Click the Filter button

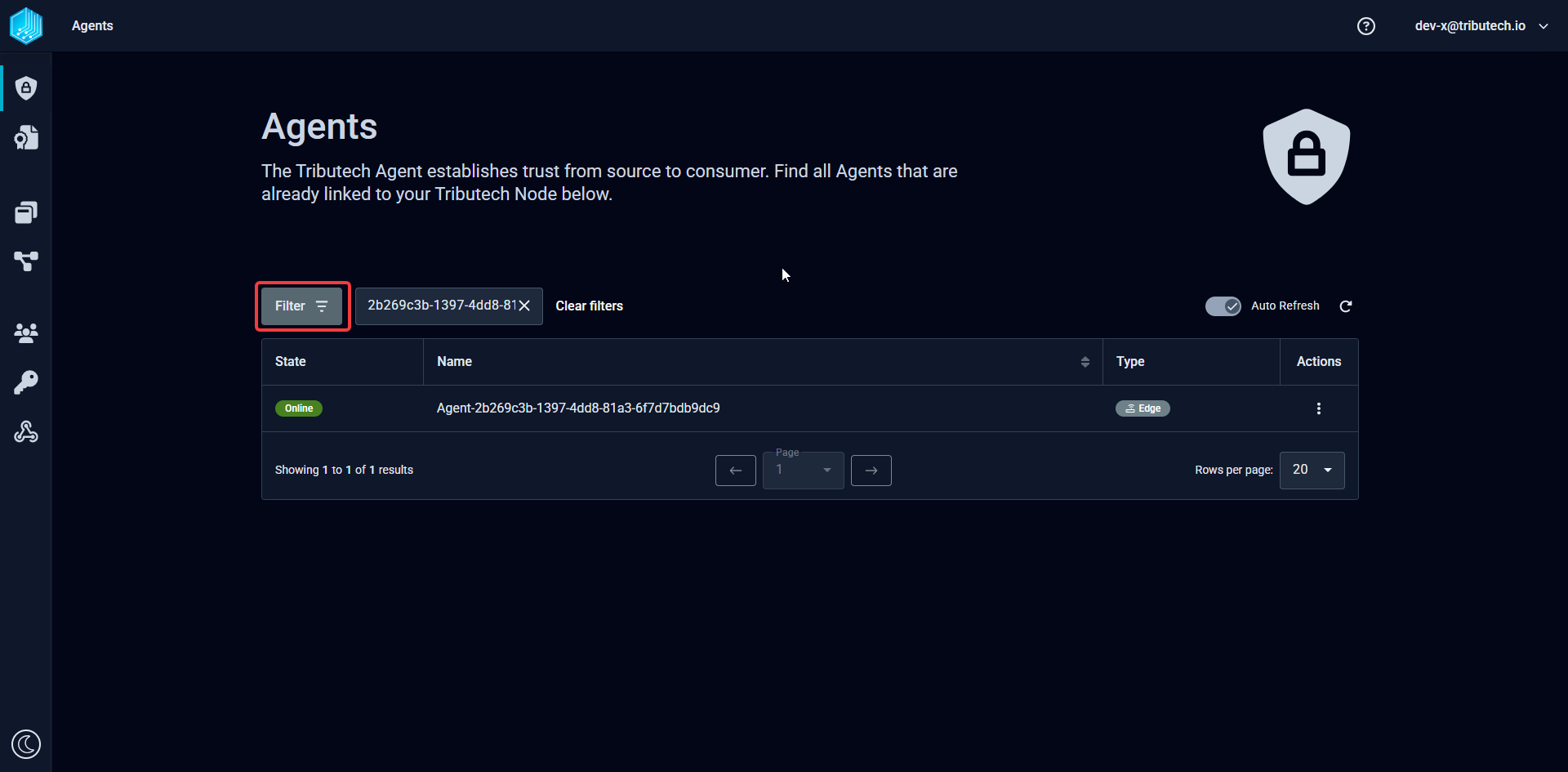302,306
